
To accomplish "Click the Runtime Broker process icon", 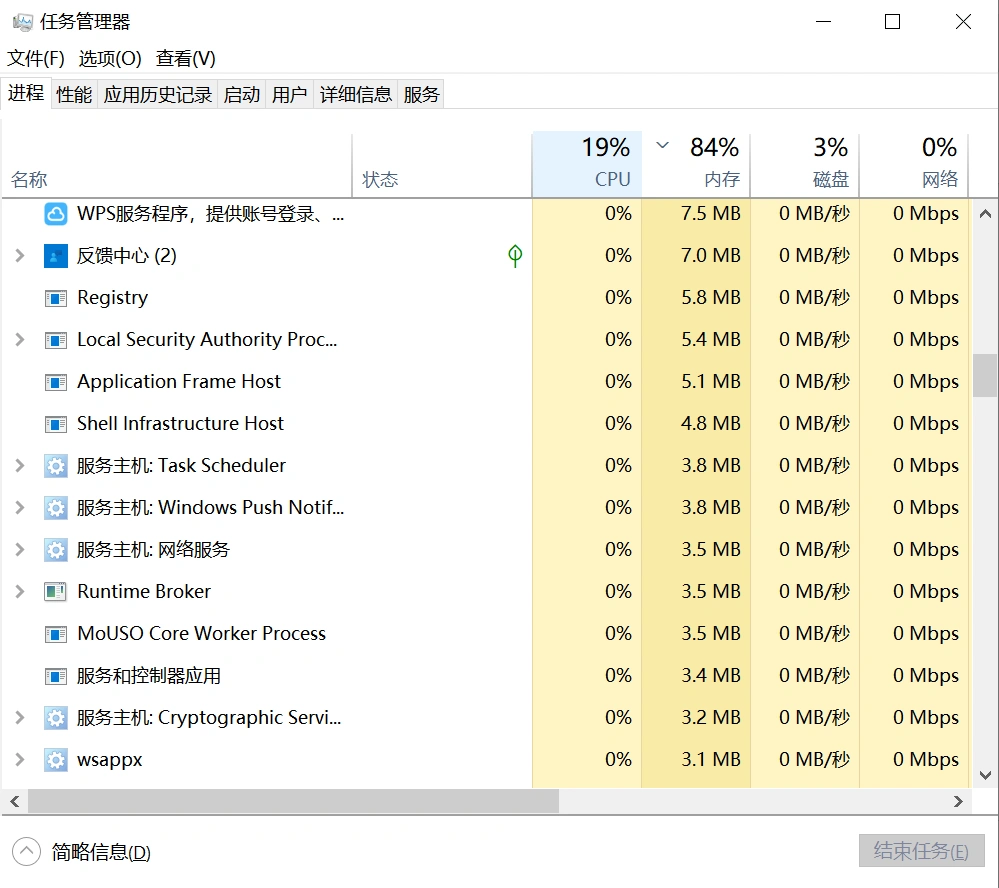I will pyautogui.click(x=55, y=592).
